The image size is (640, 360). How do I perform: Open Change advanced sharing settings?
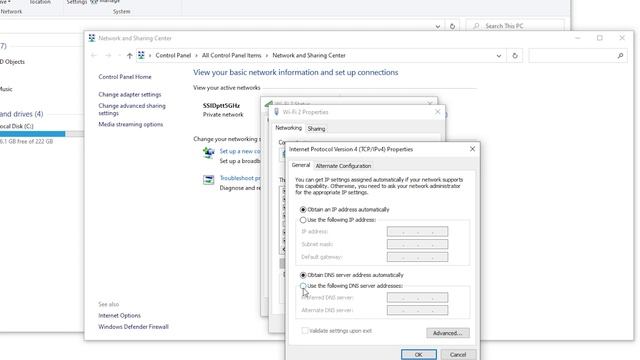(132, 109)
